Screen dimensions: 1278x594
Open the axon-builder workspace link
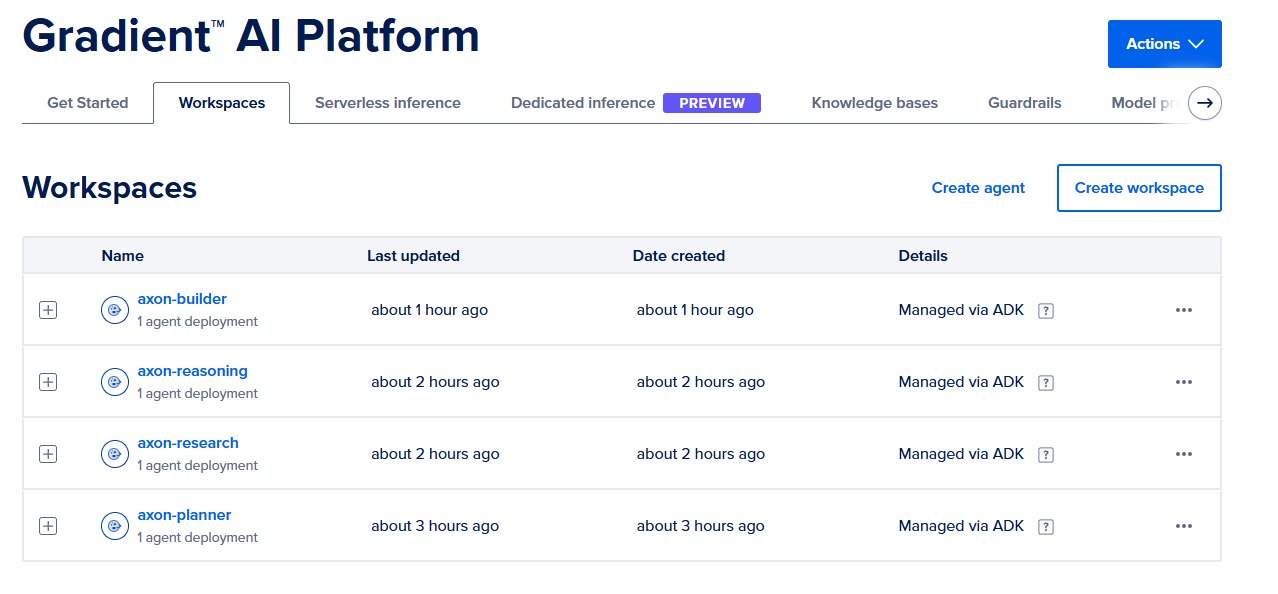pos(182,299)
